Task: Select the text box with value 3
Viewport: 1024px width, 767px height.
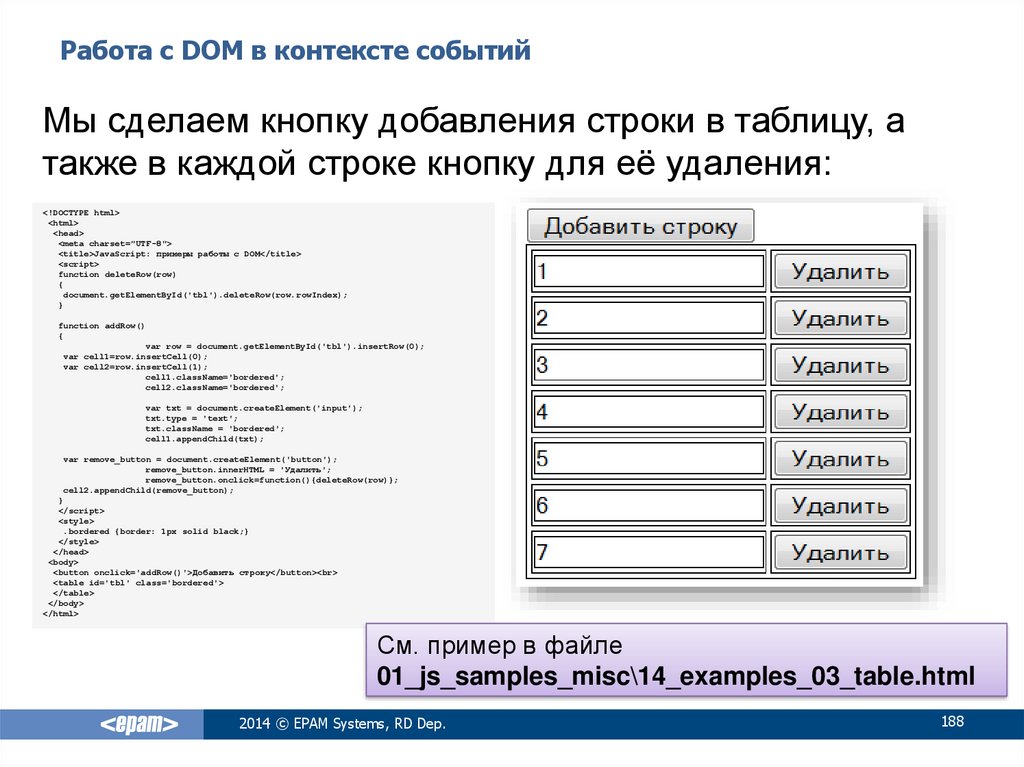Action: click(x=648, y=366)
